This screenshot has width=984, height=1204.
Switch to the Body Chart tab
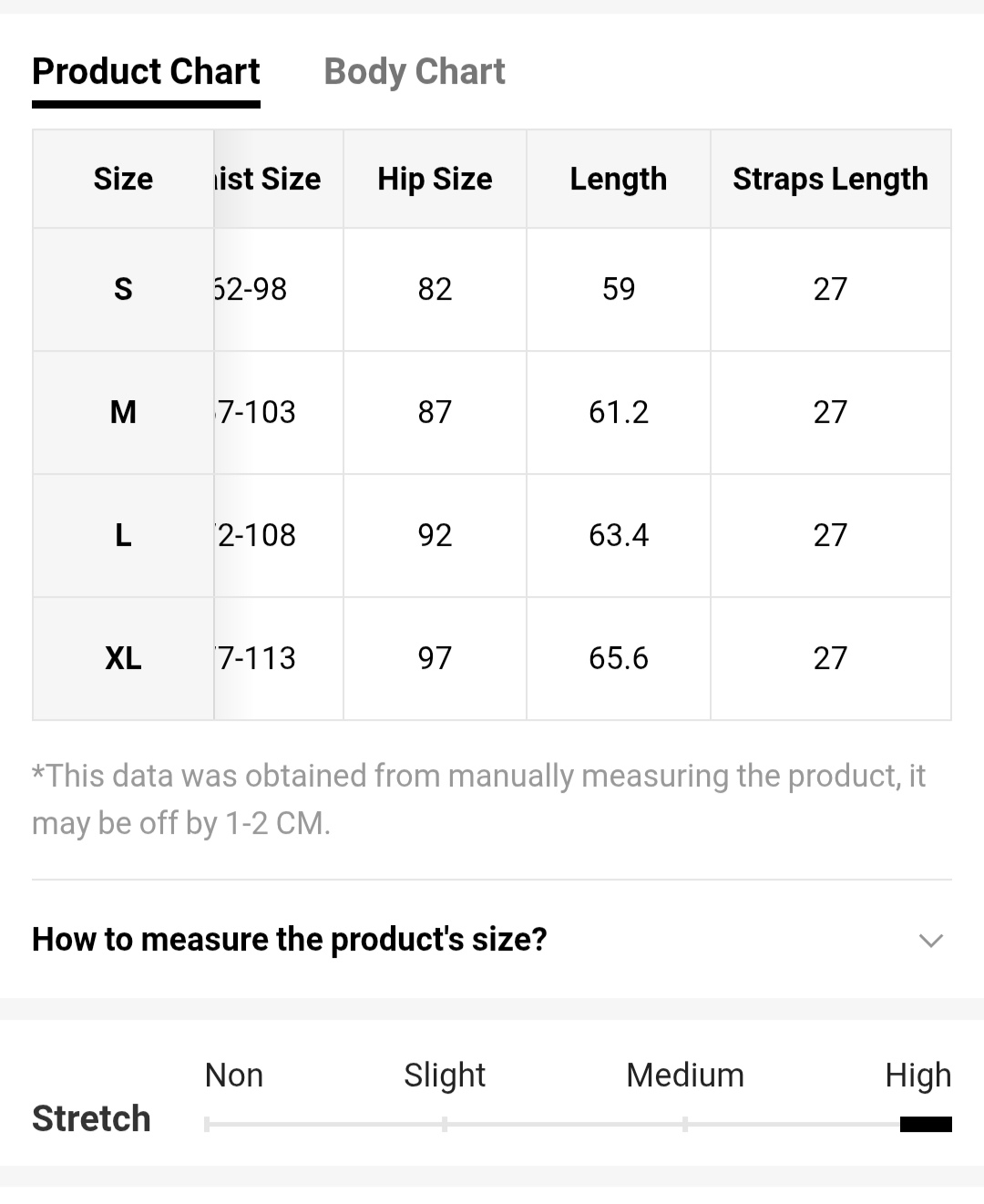pyautogui.click(x=414, y=71)
